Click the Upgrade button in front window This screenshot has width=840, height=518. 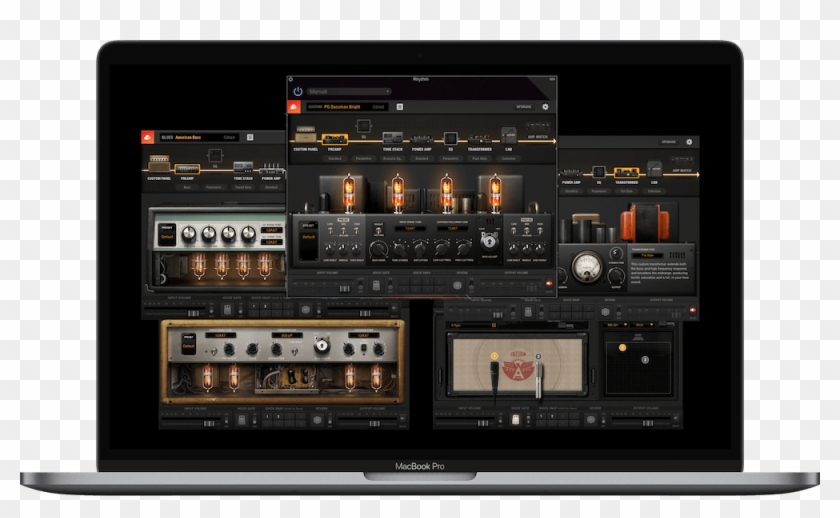coord(523,106)
